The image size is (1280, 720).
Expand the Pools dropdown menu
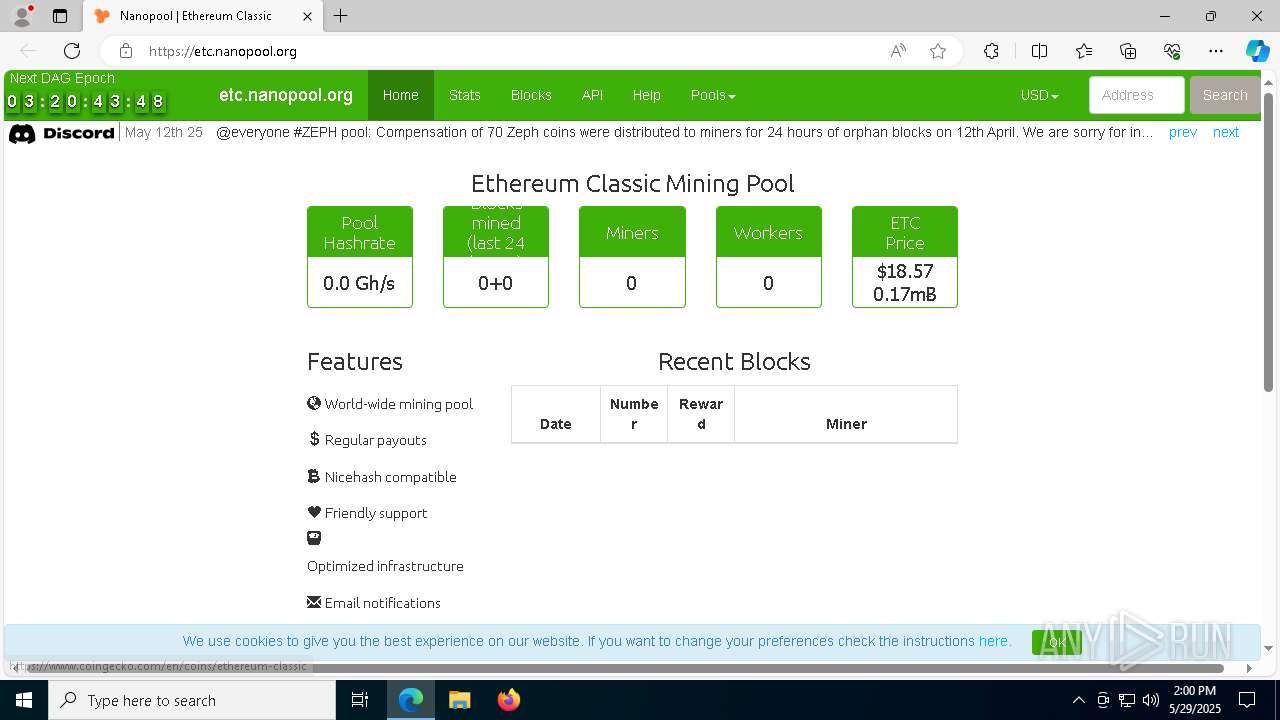click(713, 95)
